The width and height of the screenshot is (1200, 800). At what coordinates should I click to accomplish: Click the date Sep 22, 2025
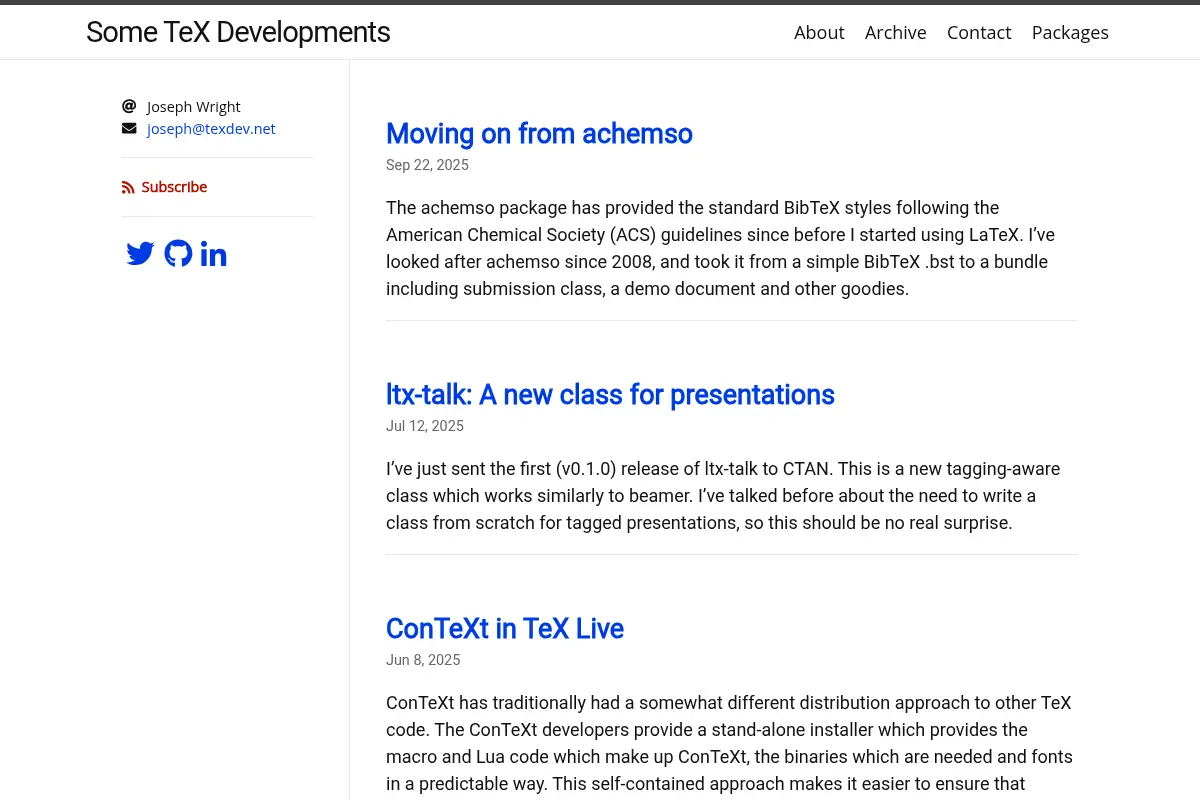(427, 165)
